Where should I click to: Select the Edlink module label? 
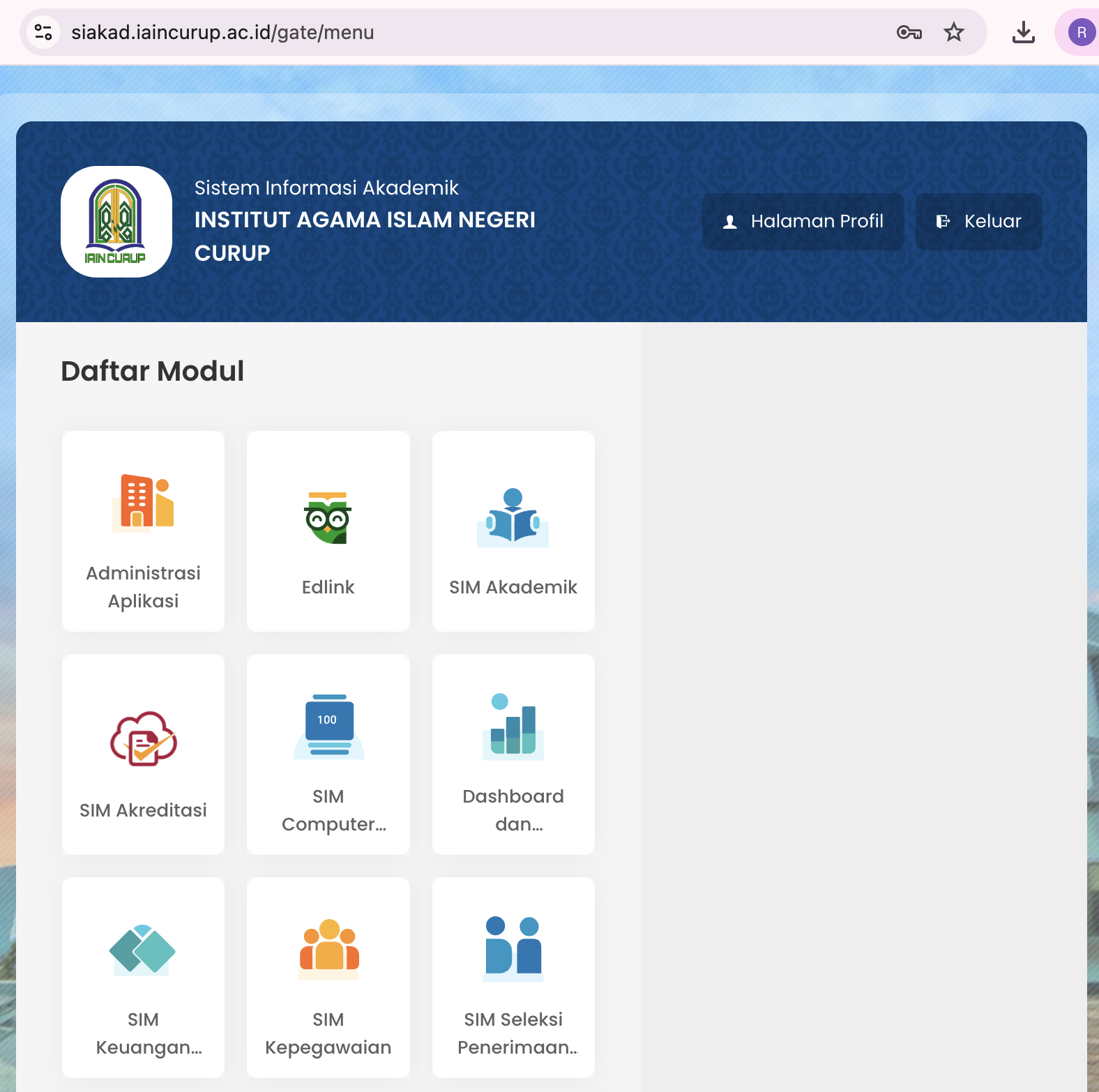[x=328, y=587]
